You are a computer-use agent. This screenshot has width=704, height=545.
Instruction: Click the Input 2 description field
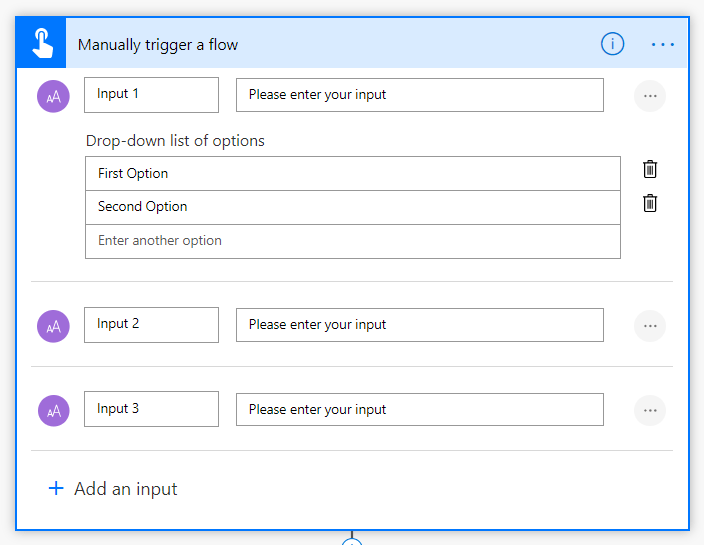pyautogui.click(x=420, y=325)
